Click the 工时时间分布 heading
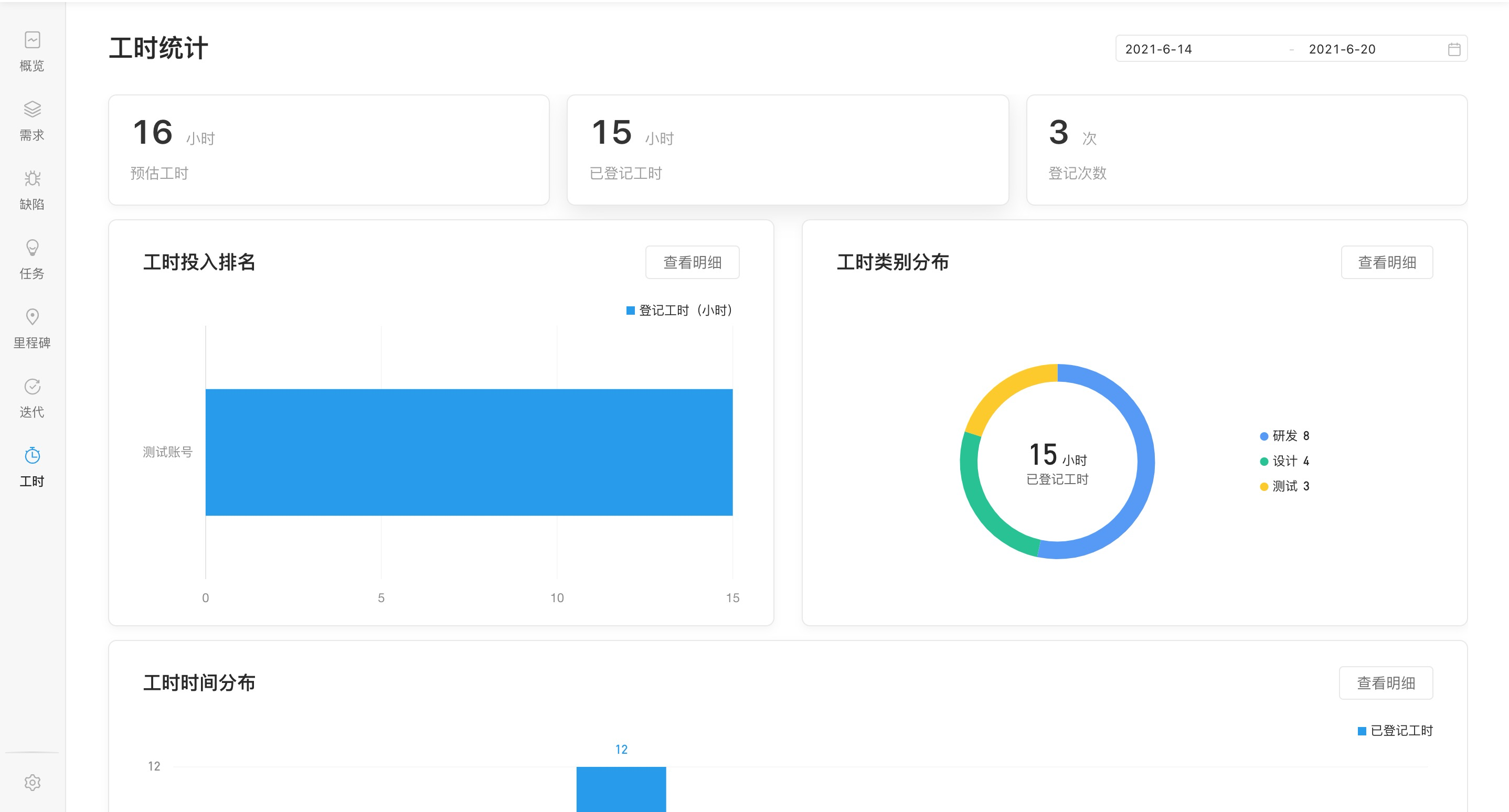Screen dimensions: 1509x812 (199, 682)
